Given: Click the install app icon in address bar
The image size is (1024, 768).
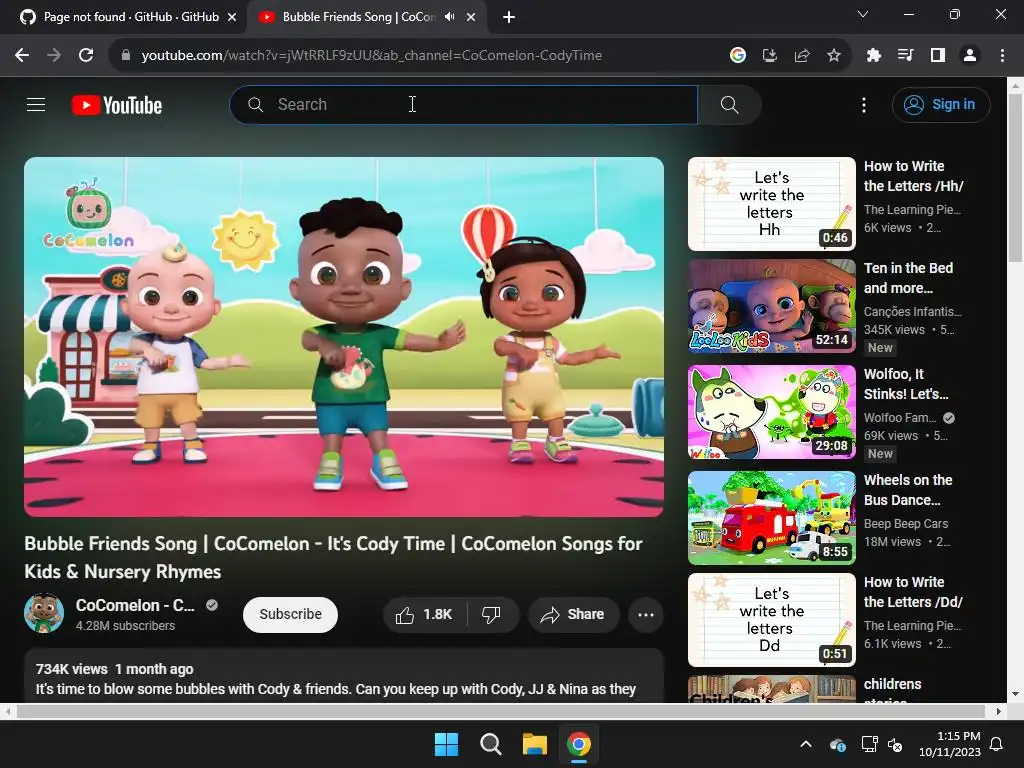Looking at the screenshot, I should pos(770,56).
